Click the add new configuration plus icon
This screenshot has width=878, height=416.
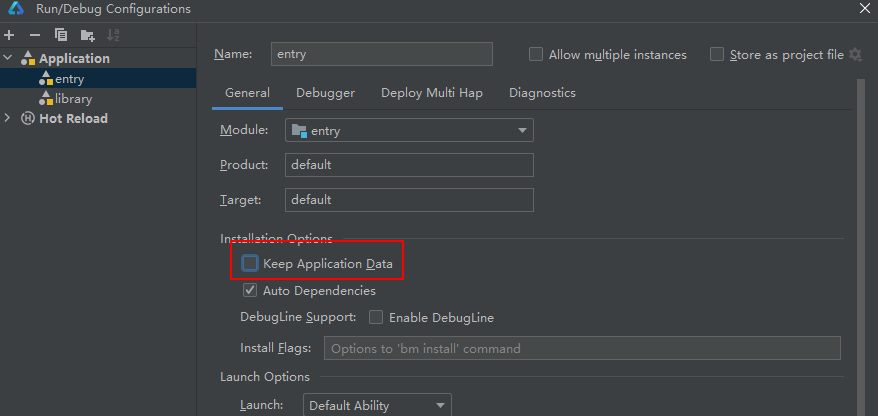pyautogui.click(x=9, y=35)
